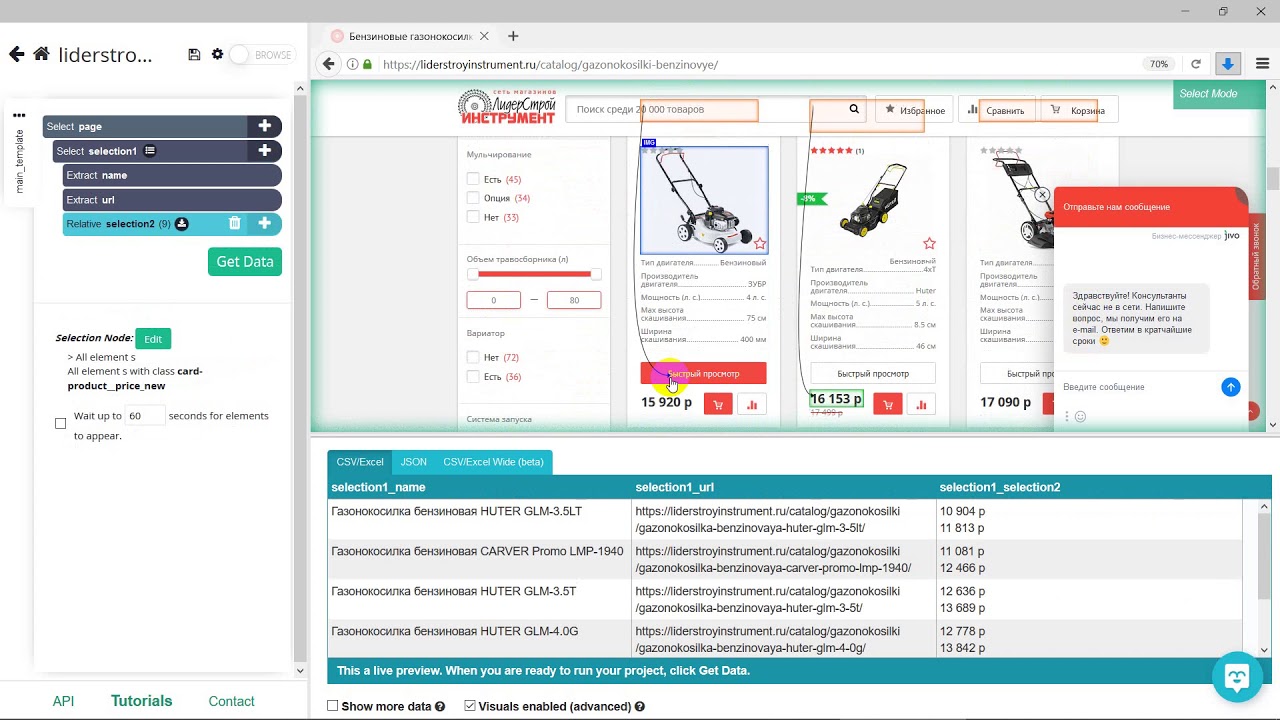This screenshot has width=1280, height=720.
Task: Click the grass catcher volume slider
Action: point(534,274)
